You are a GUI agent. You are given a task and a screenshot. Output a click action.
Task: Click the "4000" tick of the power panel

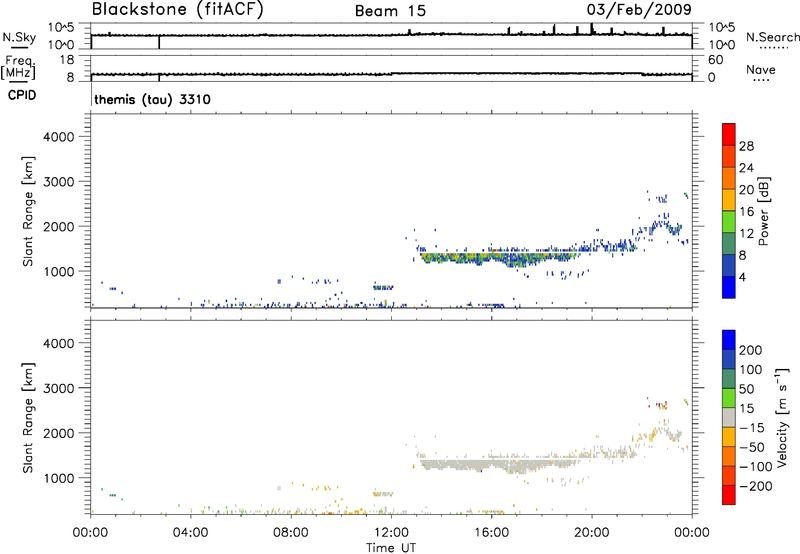(58, 137)
